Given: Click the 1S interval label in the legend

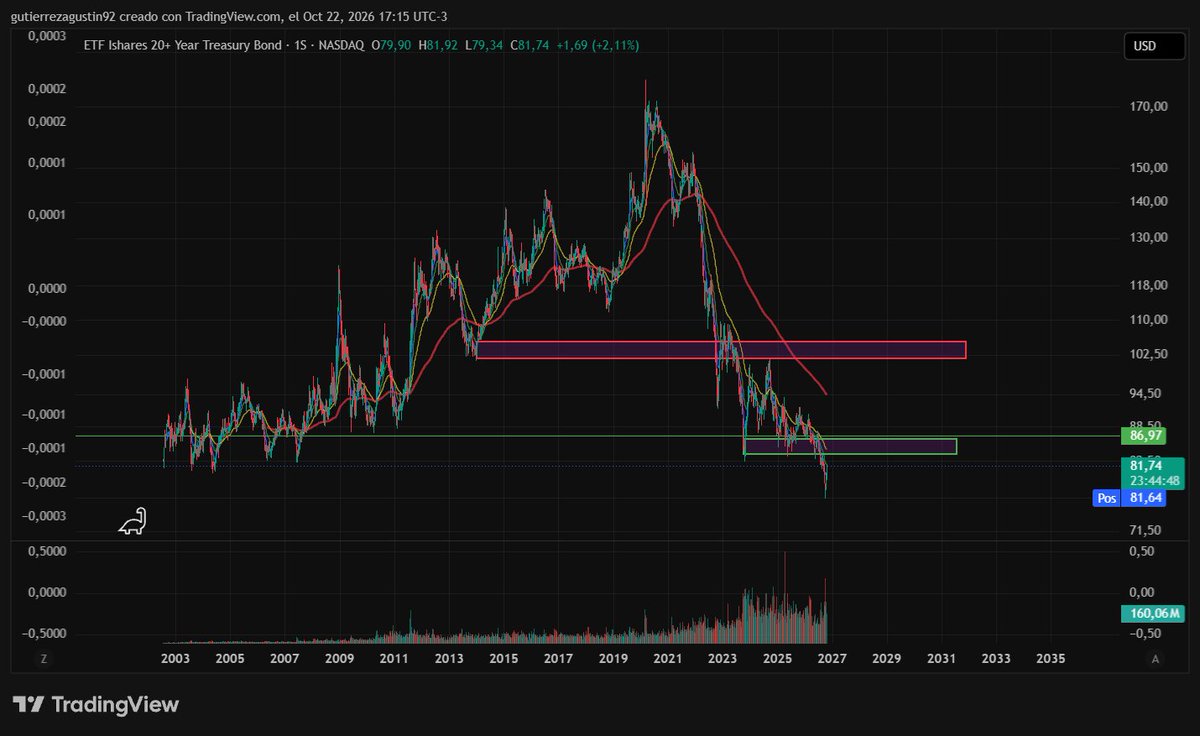Looking at the screenshot, I should [300, 45].
